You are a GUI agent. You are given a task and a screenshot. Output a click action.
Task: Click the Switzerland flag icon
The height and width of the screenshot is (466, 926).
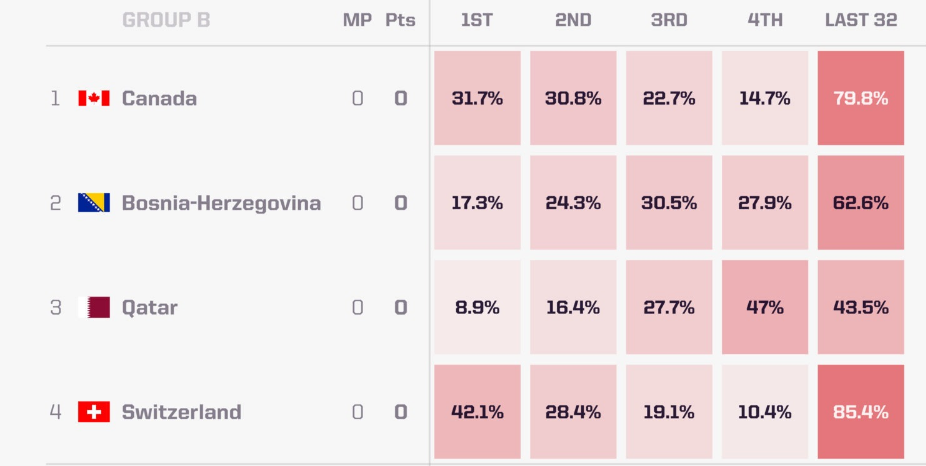tap(94, 412)
